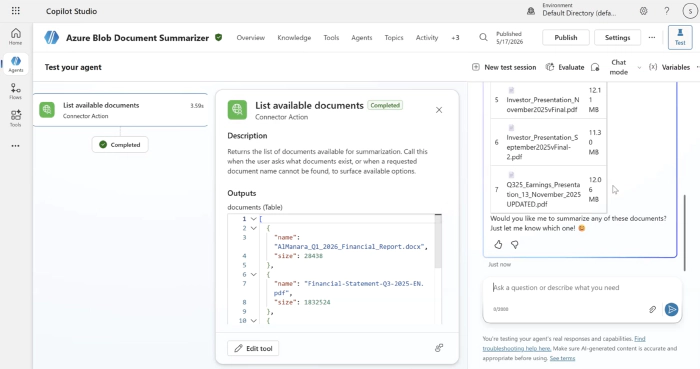The height and width of the screenshot is (369, 700).
Task: Click Investor_Presentation_November2025vFinal.pdf file name
Action: [543, 105]
